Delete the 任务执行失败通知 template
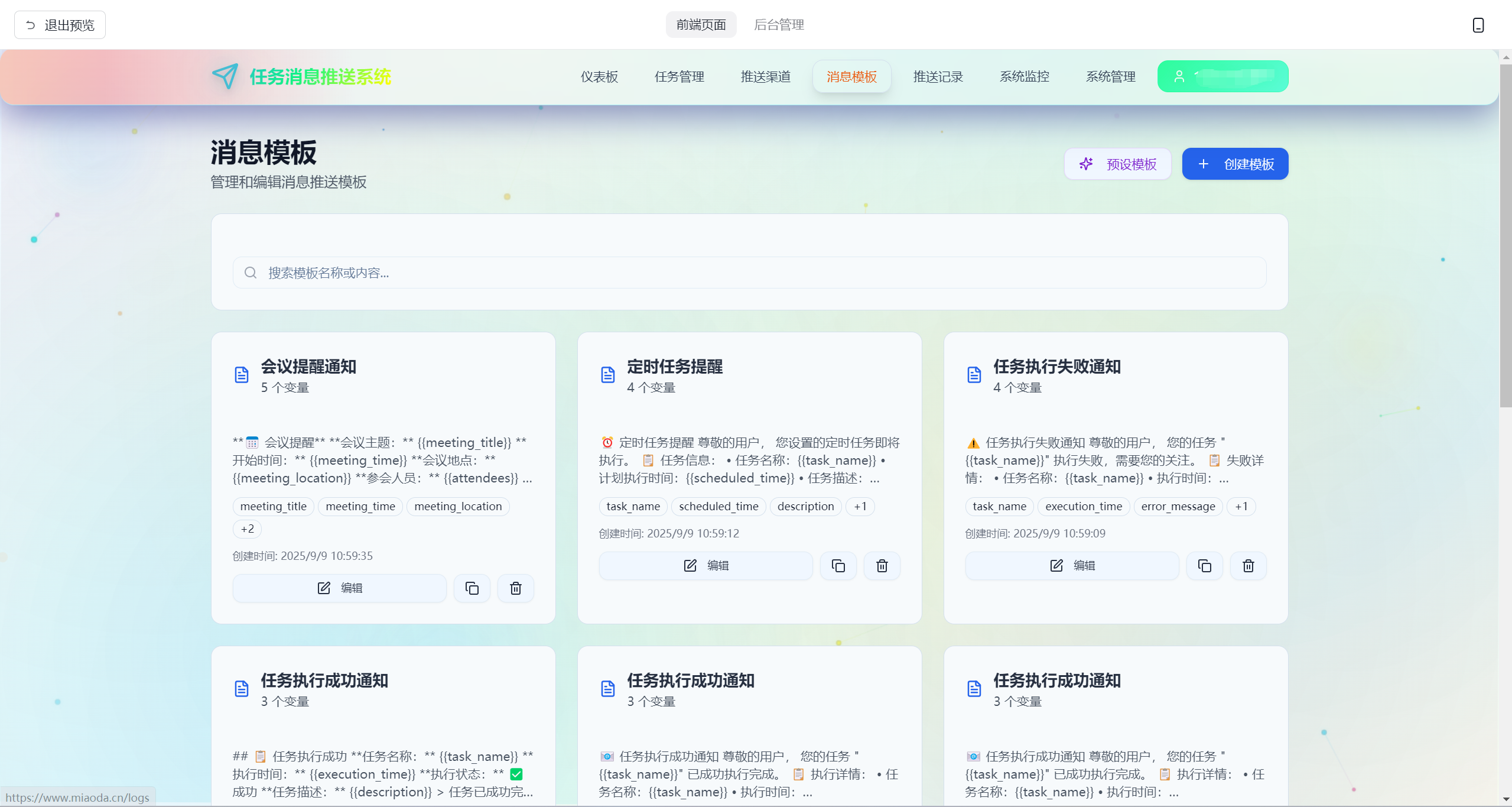Viewport: 1512px width, 807px height. [x=1248, y=566]
